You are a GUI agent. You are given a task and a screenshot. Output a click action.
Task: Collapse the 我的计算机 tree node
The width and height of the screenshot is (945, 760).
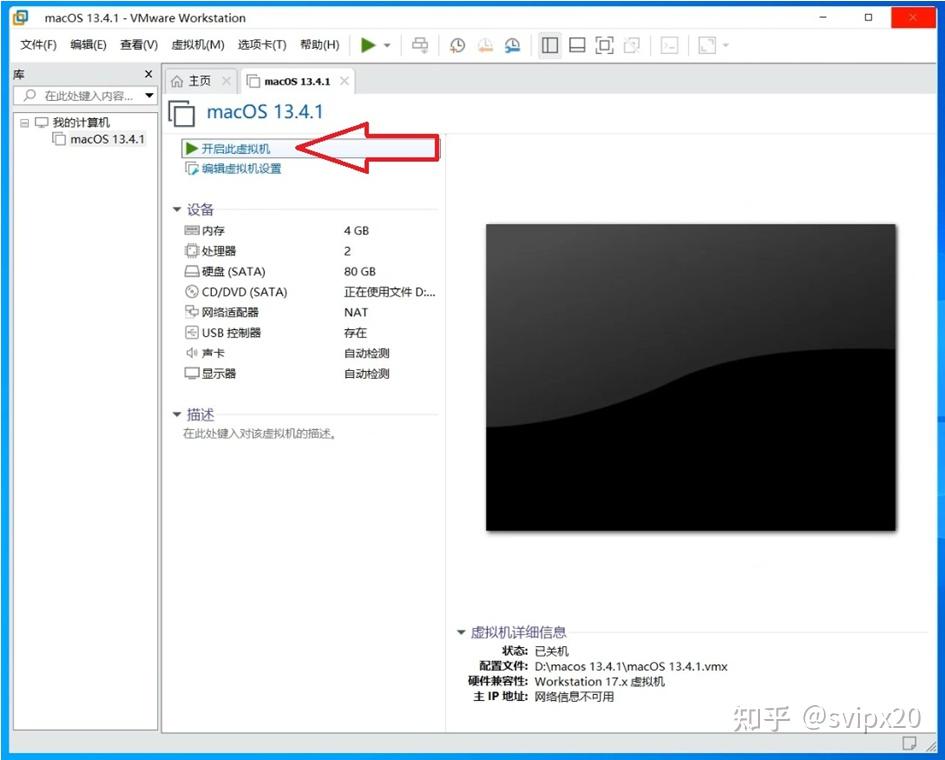25,123
